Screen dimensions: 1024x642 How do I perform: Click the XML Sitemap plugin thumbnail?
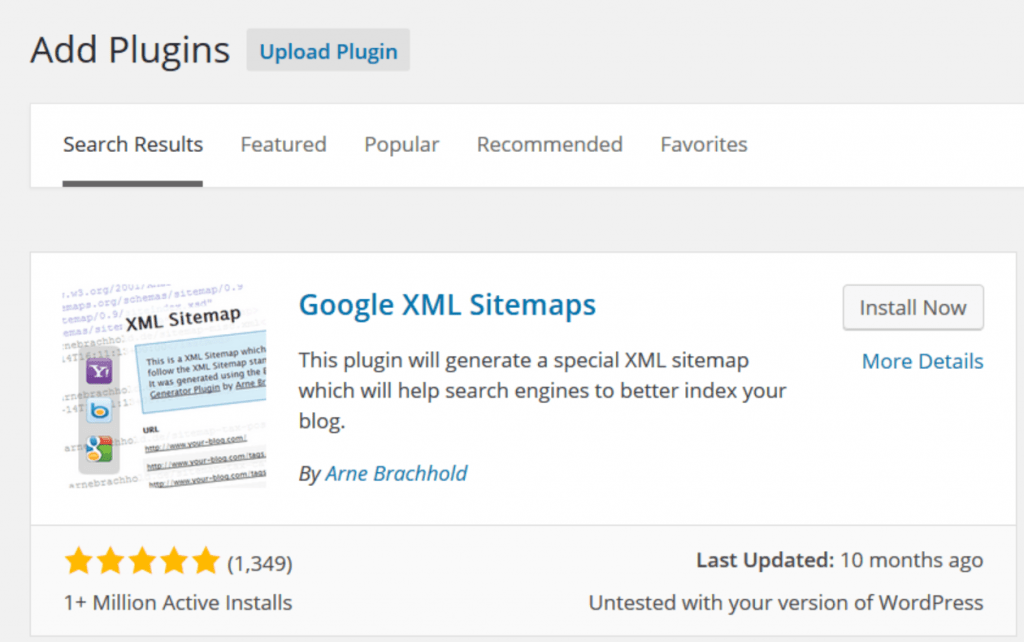(165, 386)
